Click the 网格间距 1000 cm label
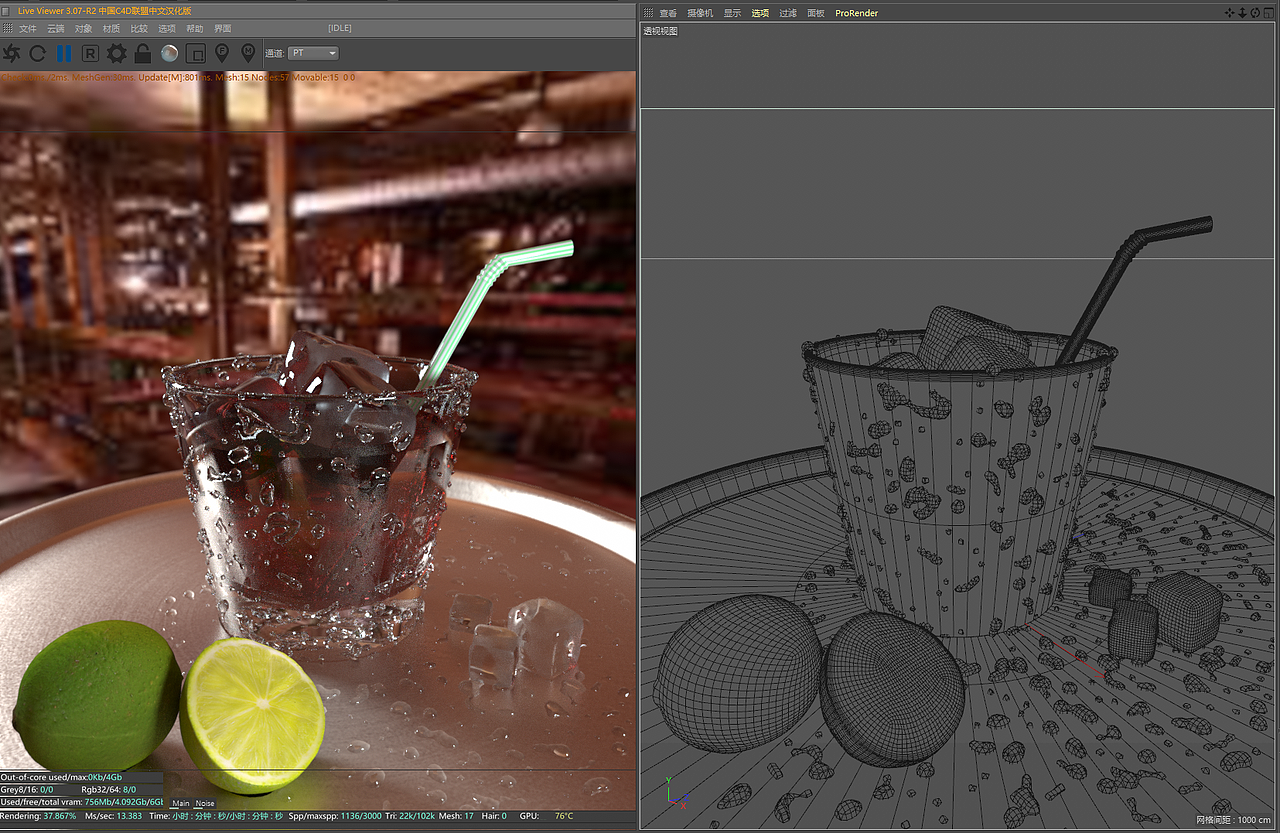1280x833 pixels. (x=1233, y=820)
